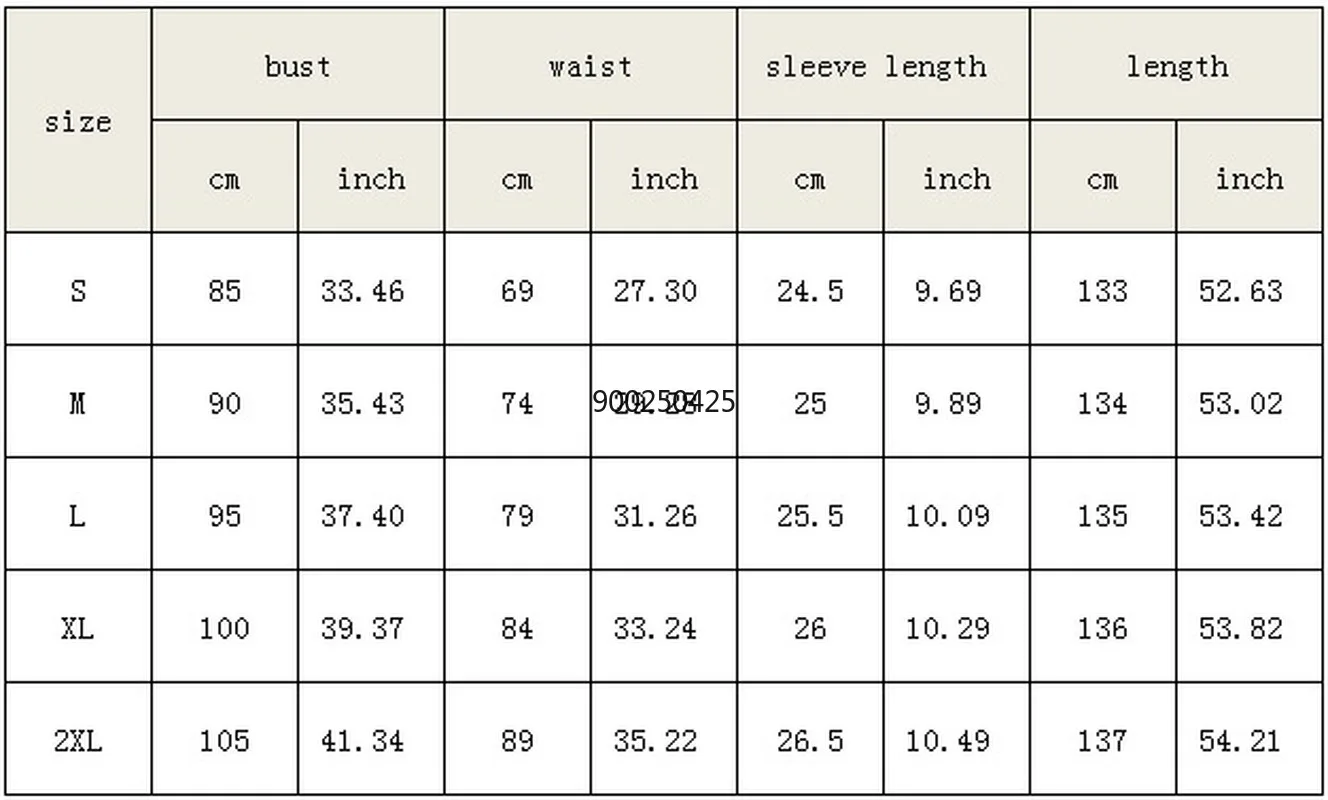This screenshot has width=1328, height=800.
Task: Click the XL size row label
Action: [x=77, y=629]
